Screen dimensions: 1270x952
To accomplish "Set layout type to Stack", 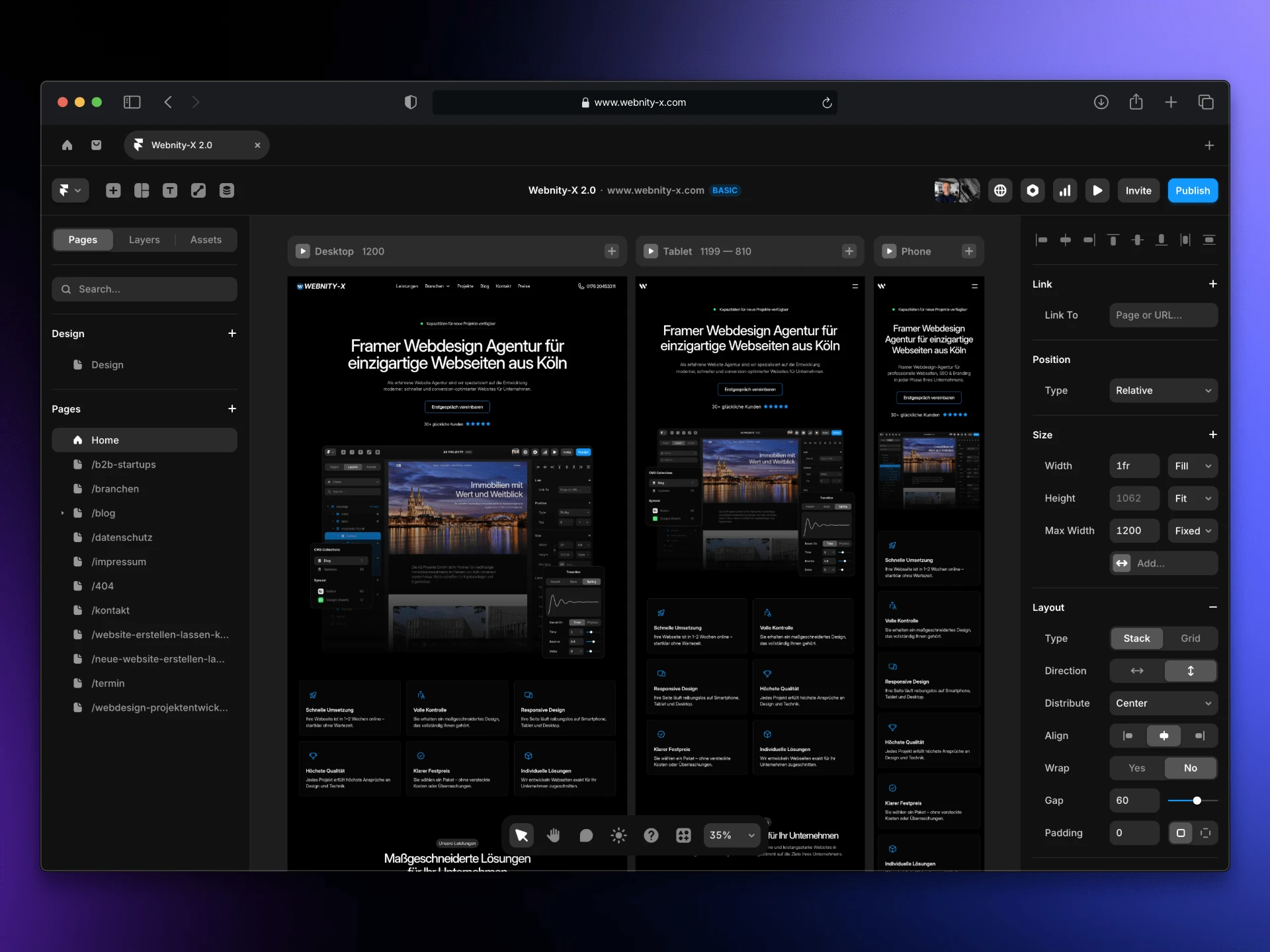I will (x=1136, y=638).
